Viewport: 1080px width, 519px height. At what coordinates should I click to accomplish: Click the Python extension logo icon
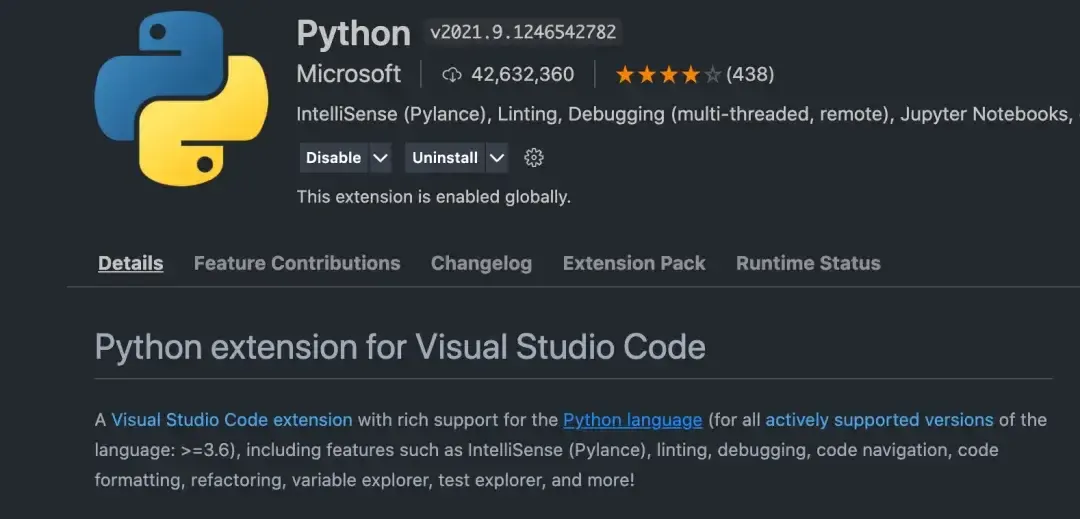coord(181,99)
